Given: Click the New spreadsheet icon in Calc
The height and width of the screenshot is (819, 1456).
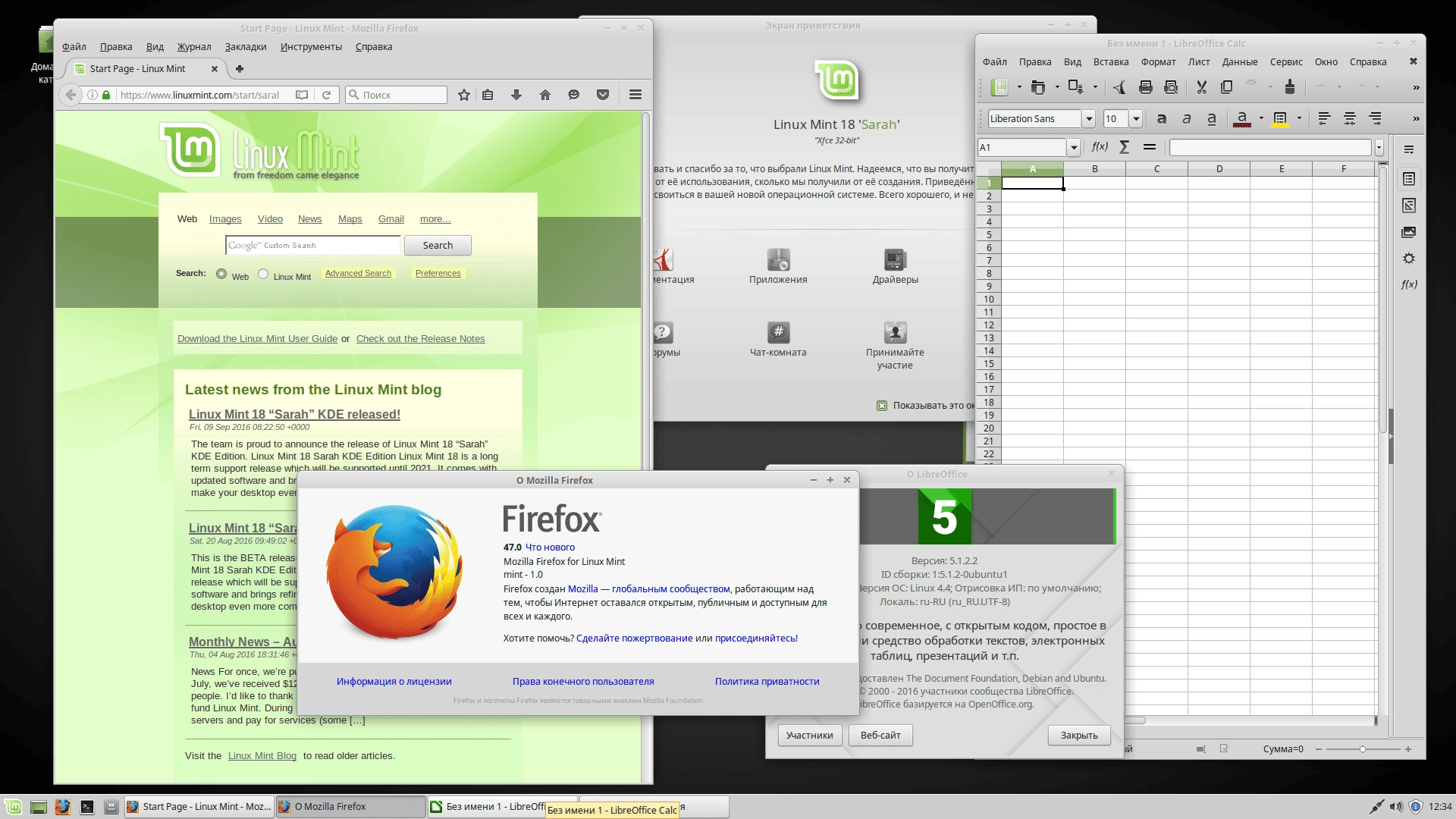Looking at the screenshot, I should point(1000,87).
